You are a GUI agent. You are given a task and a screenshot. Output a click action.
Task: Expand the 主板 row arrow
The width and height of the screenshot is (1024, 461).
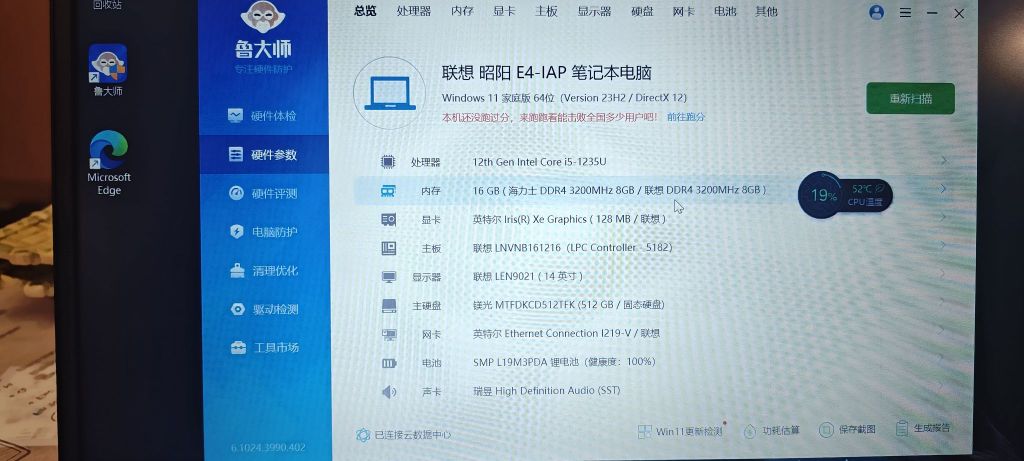click(x=944, y=245)
